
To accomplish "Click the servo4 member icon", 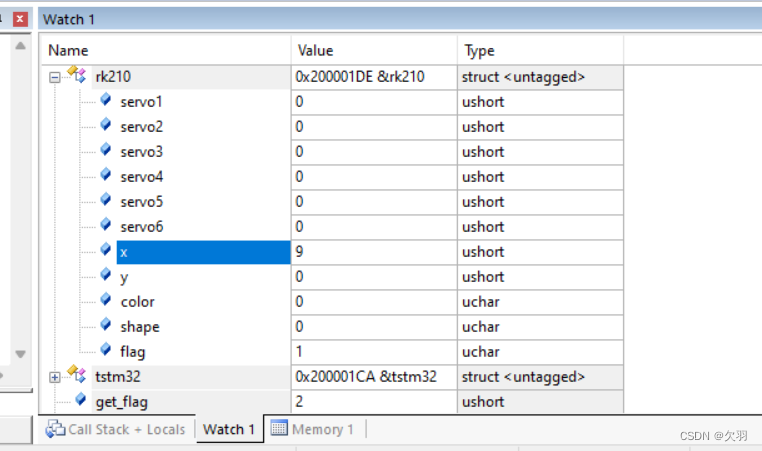I will coord(106,175).
